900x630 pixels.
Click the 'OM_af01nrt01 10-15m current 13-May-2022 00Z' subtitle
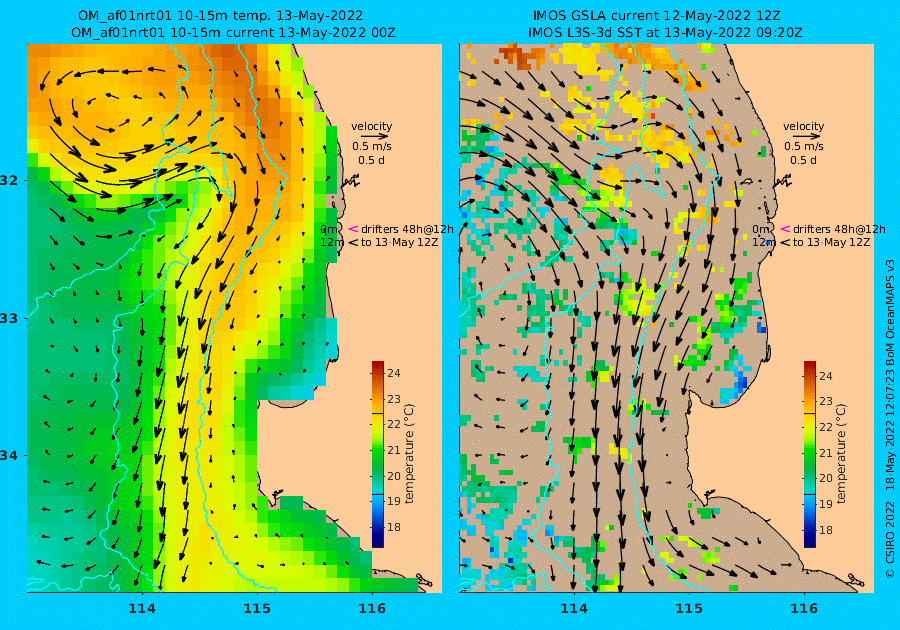click(x=233, y=33)
